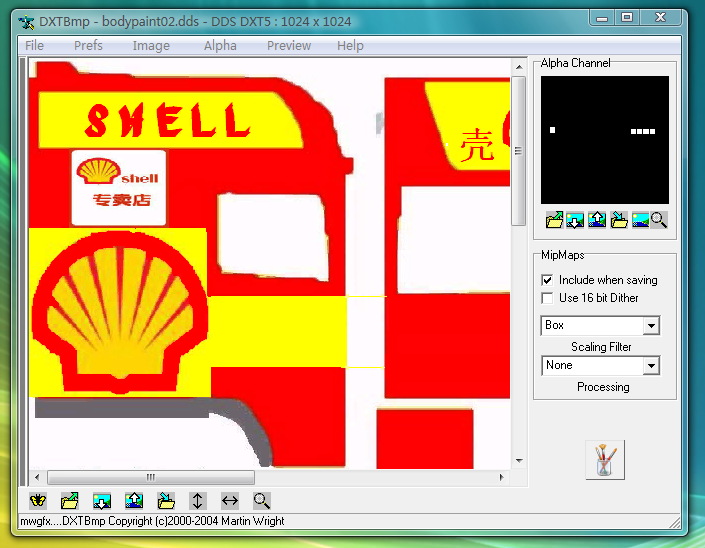This screenshot has height=548, width=705.
Task: Click the Alpha Channel black preview thumbnail
Action: [604, 140]
